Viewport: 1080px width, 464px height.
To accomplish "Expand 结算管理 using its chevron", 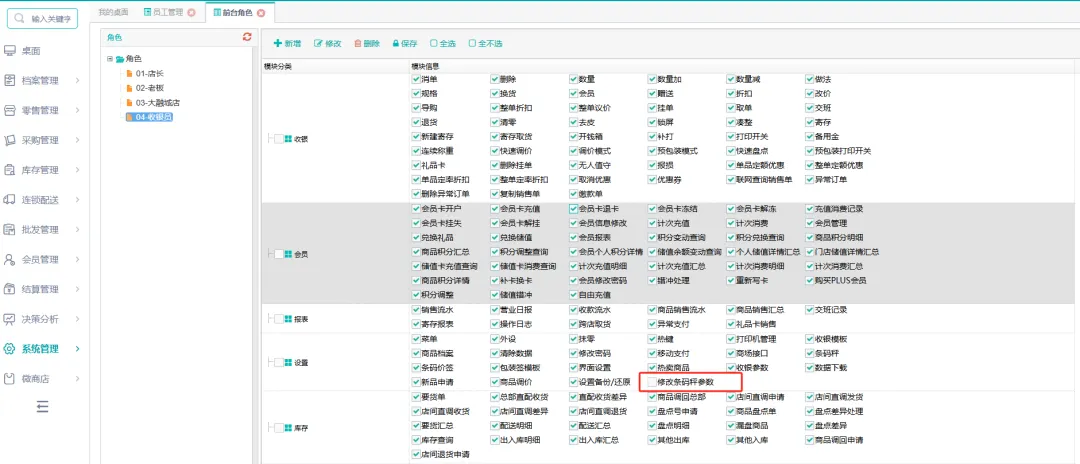I will pos(78,289).
